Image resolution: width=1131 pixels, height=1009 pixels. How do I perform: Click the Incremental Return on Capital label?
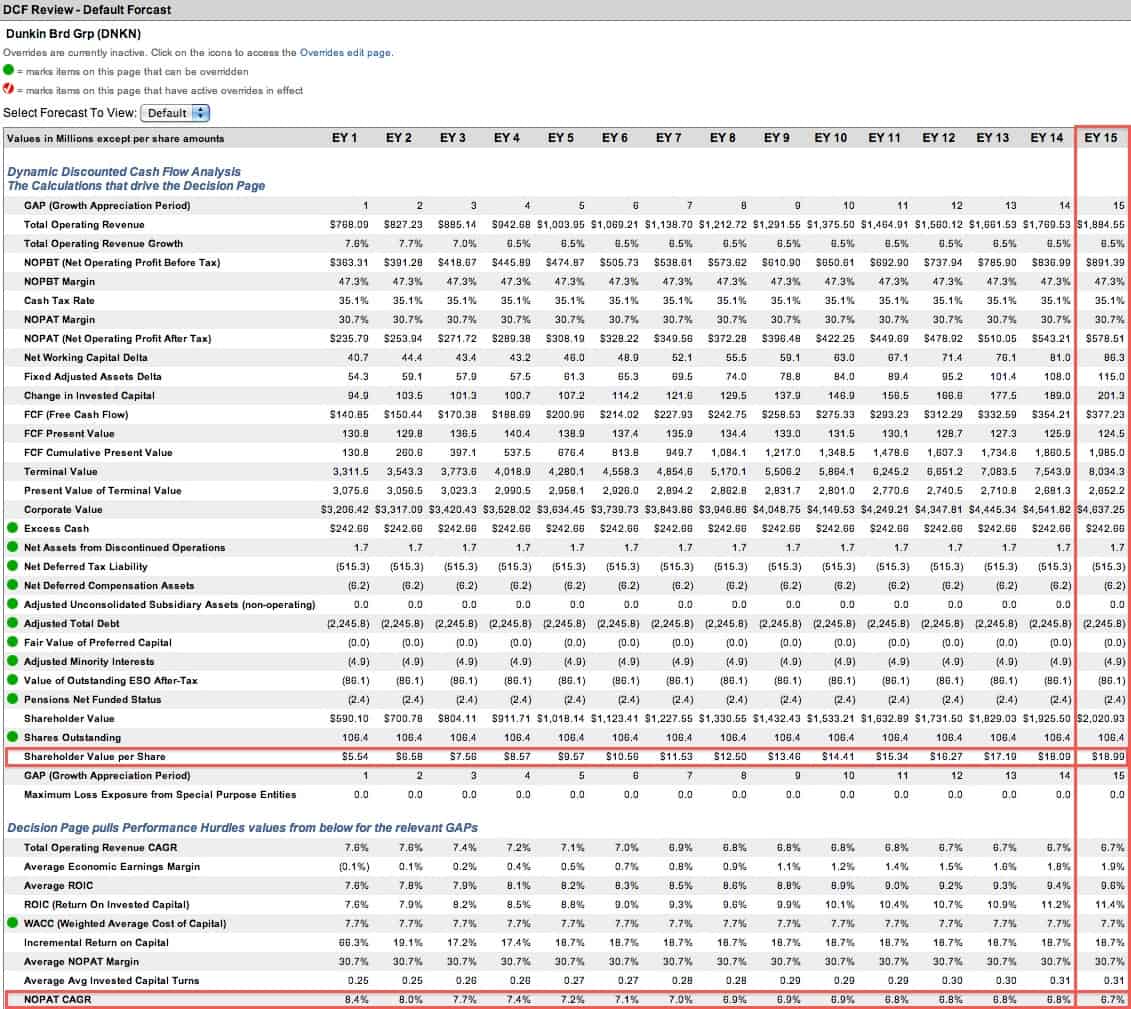tap(96, 943)
